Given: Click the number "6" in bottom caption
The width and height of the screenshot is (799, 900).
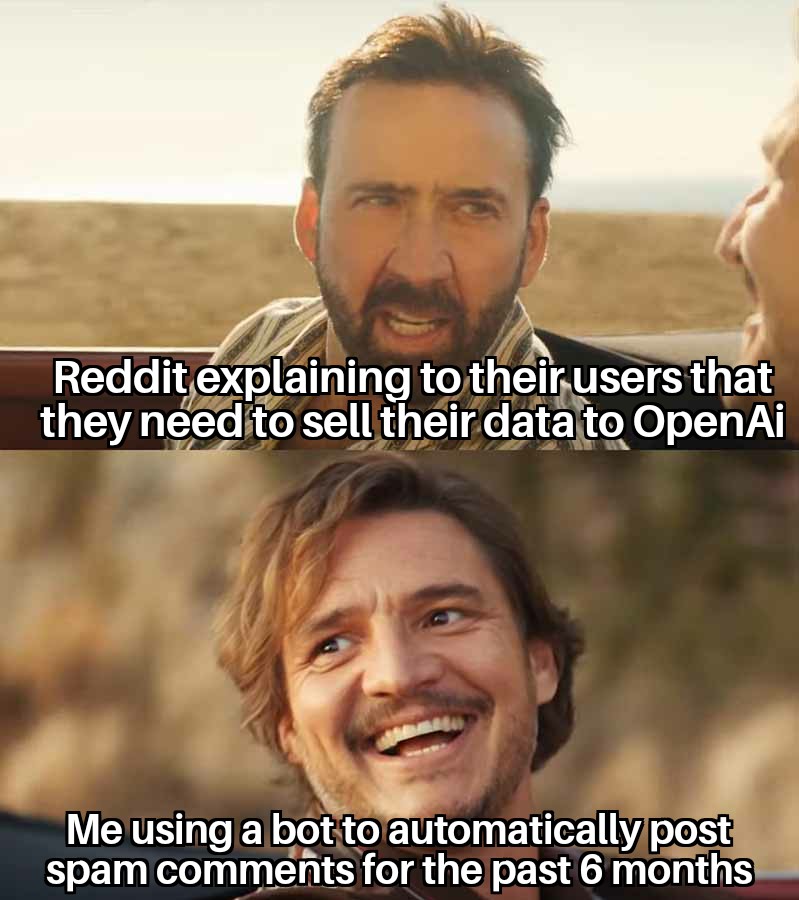Looking at the screenshot, I should click(x=589, y=869).
